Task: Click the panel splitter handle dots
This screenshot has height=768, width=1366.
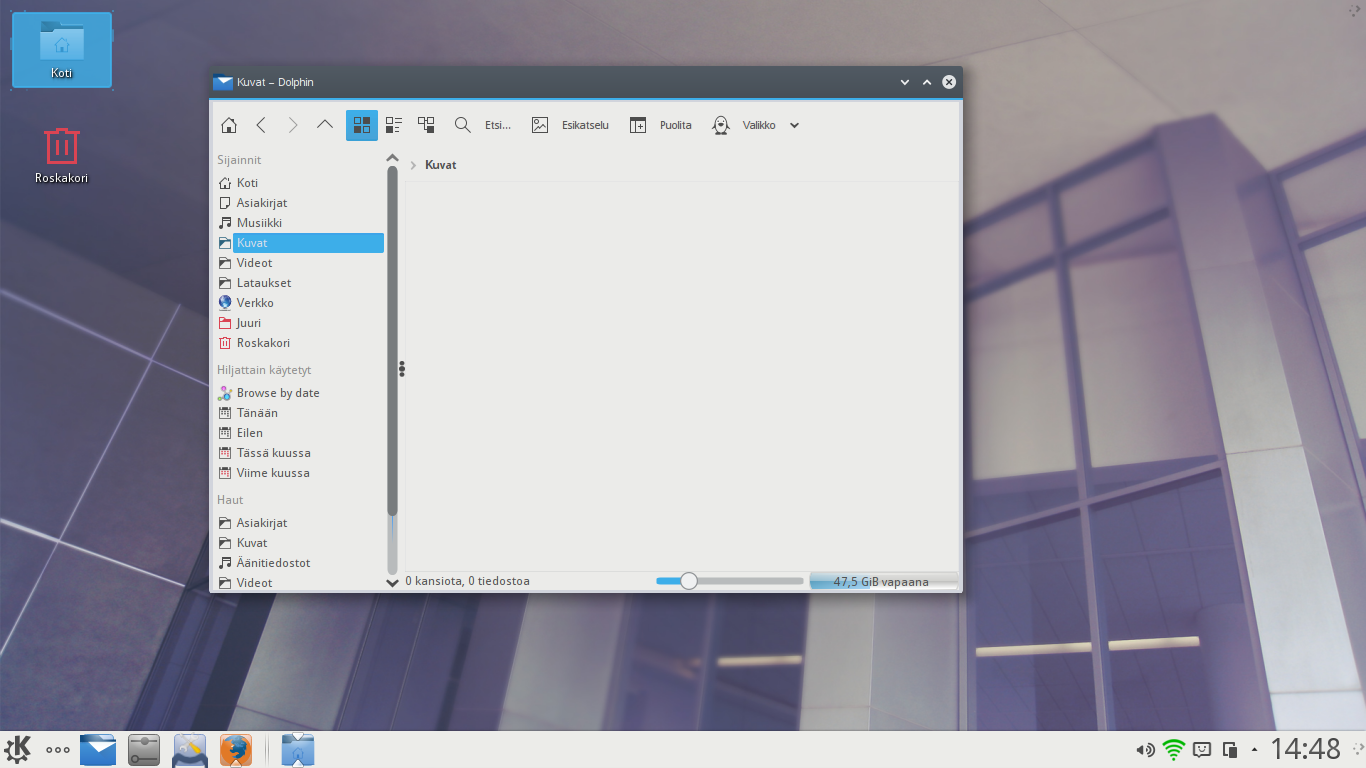Action: [x=402, y=369]
